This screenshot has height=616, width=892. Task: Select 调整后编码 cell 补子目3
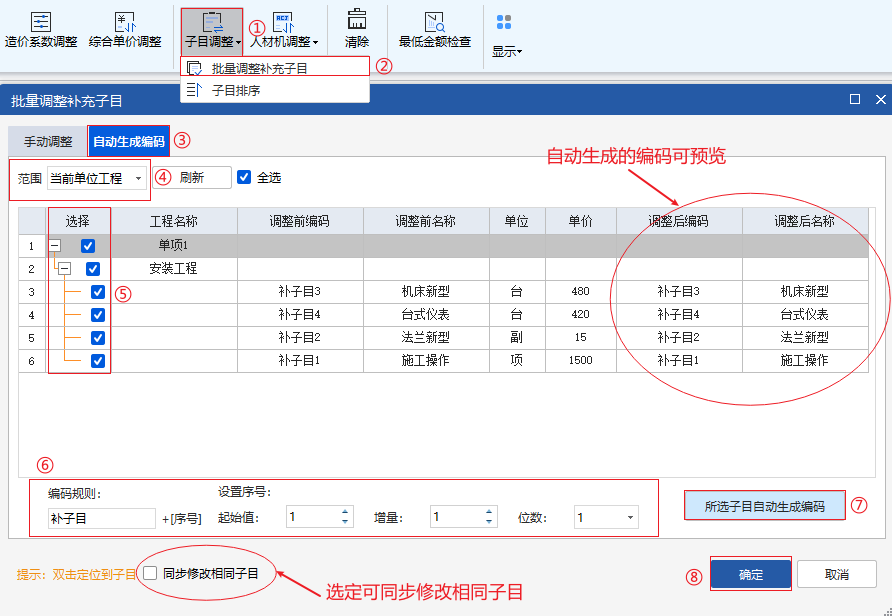click(679, 292)
